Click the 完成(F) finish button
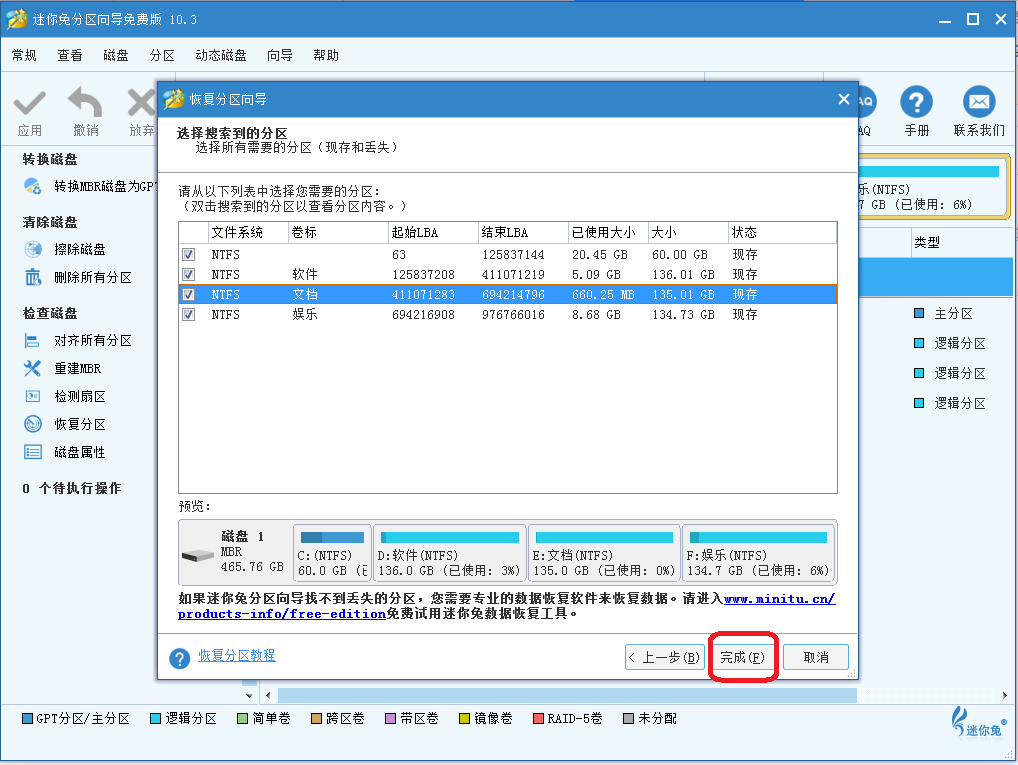Image resolution: width=1018 pixels, height=765 pixels. click(x=743, y=657)
